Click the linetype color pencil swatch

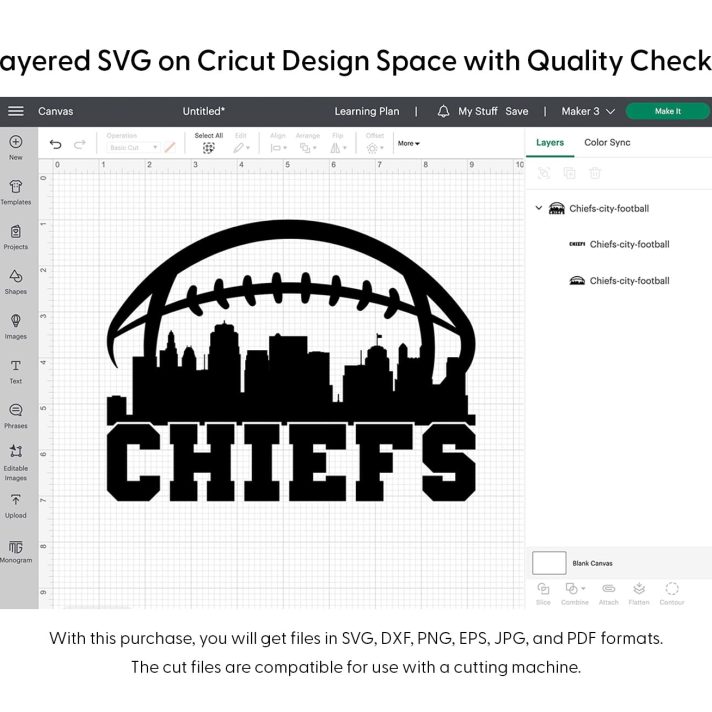[170, 148]
